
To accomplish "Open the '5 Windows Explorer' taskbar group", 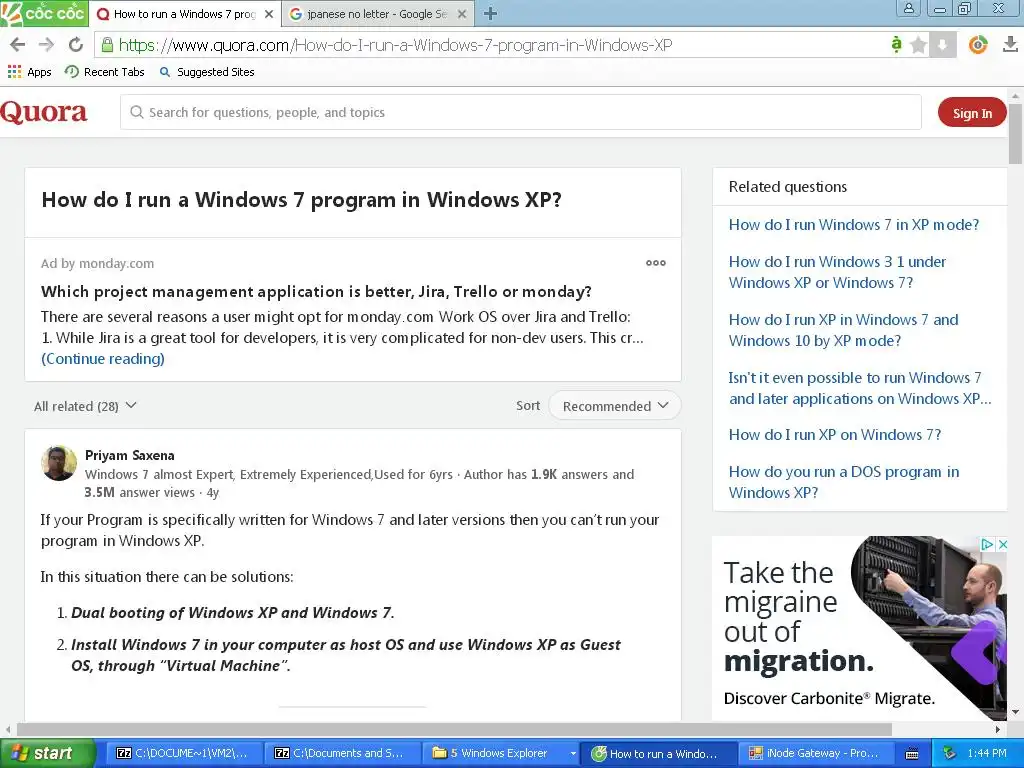I will (500, 753).
